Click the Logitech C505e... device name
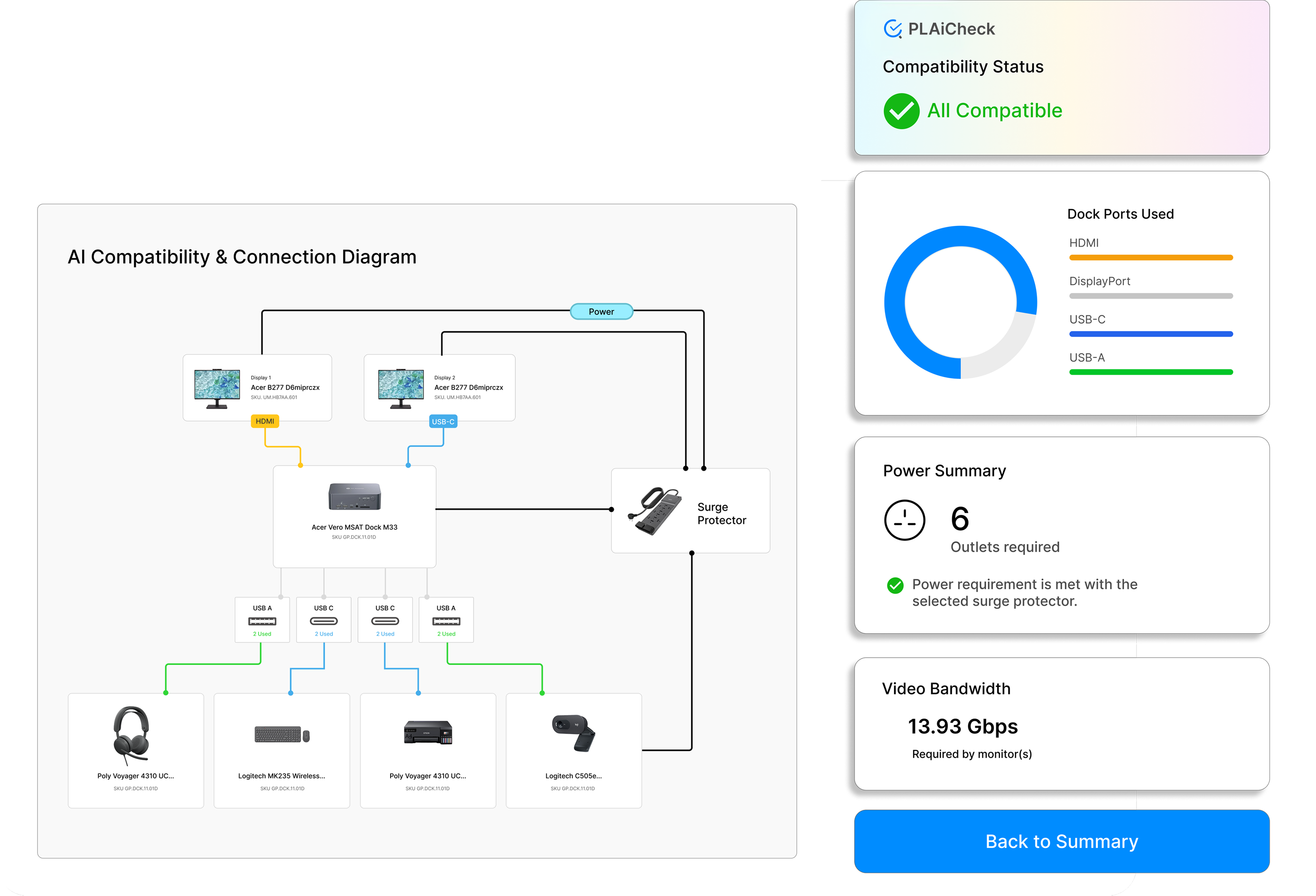This screenshot has height=896, width=1316. [x=573, y=776]
